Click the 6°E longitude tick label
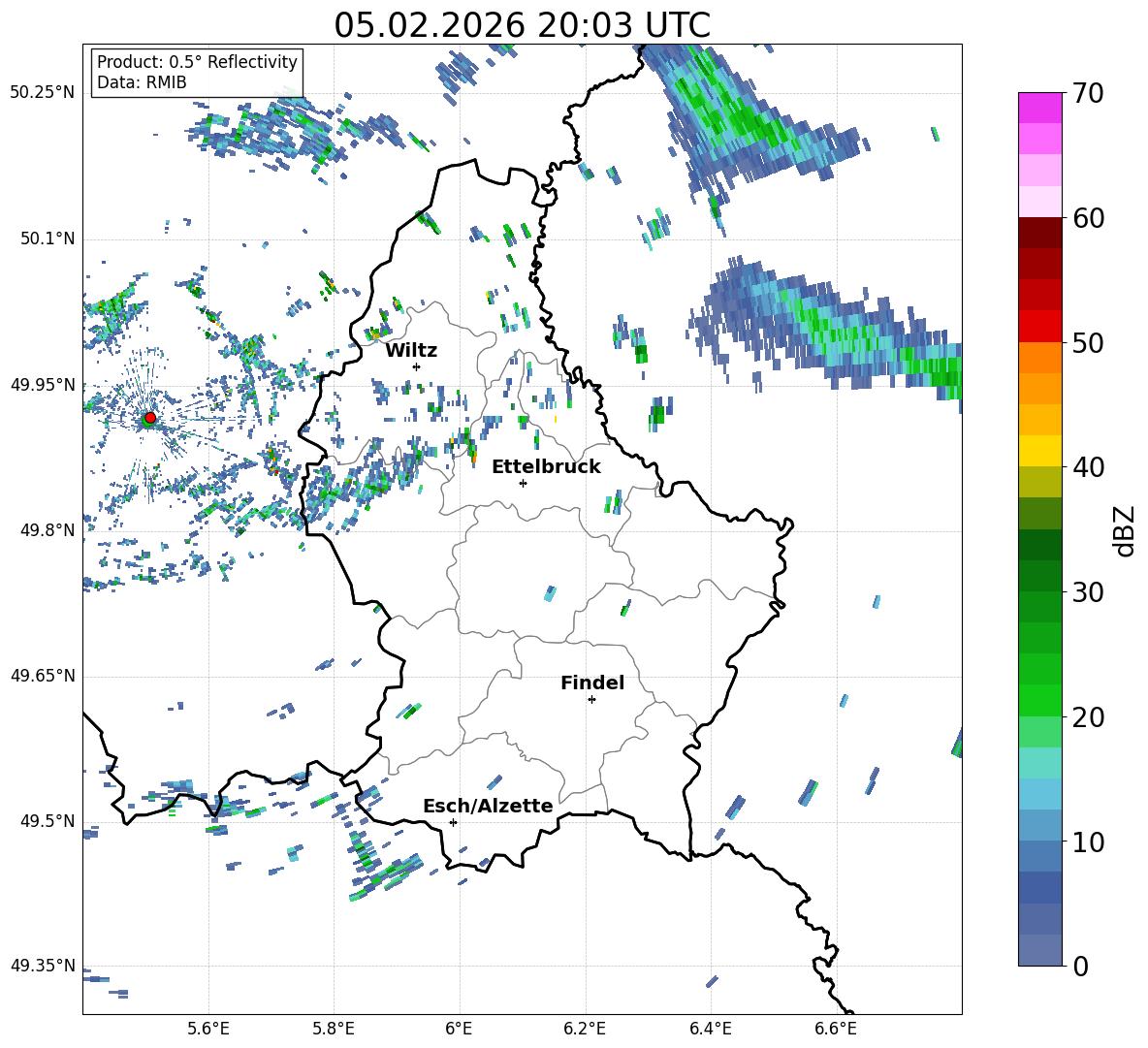Image resolution: width=1148 pixels, height=1048 pixels. [x=459, y=1029]
